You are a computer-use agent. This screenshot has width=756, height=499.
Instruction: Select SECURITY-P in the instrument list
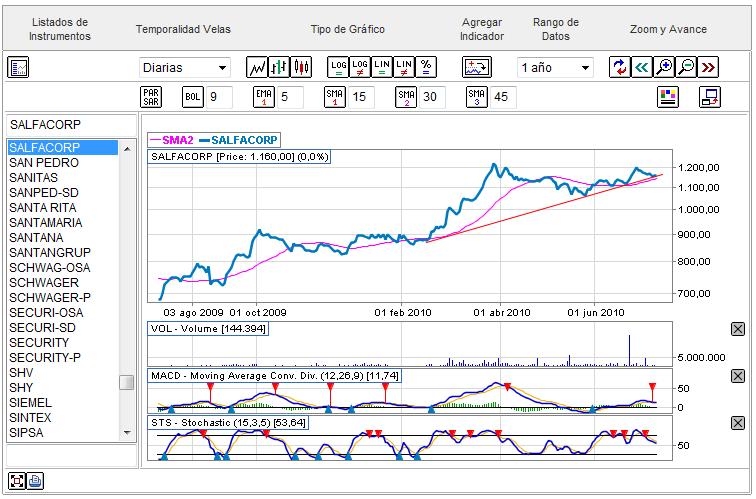(x=63, y=357)
